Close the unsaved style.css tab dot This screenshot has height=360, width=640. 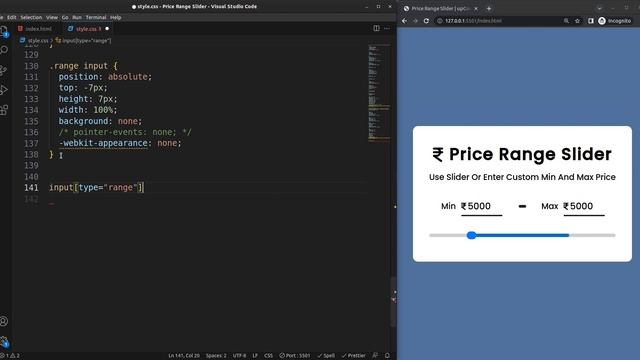[107, 29]
